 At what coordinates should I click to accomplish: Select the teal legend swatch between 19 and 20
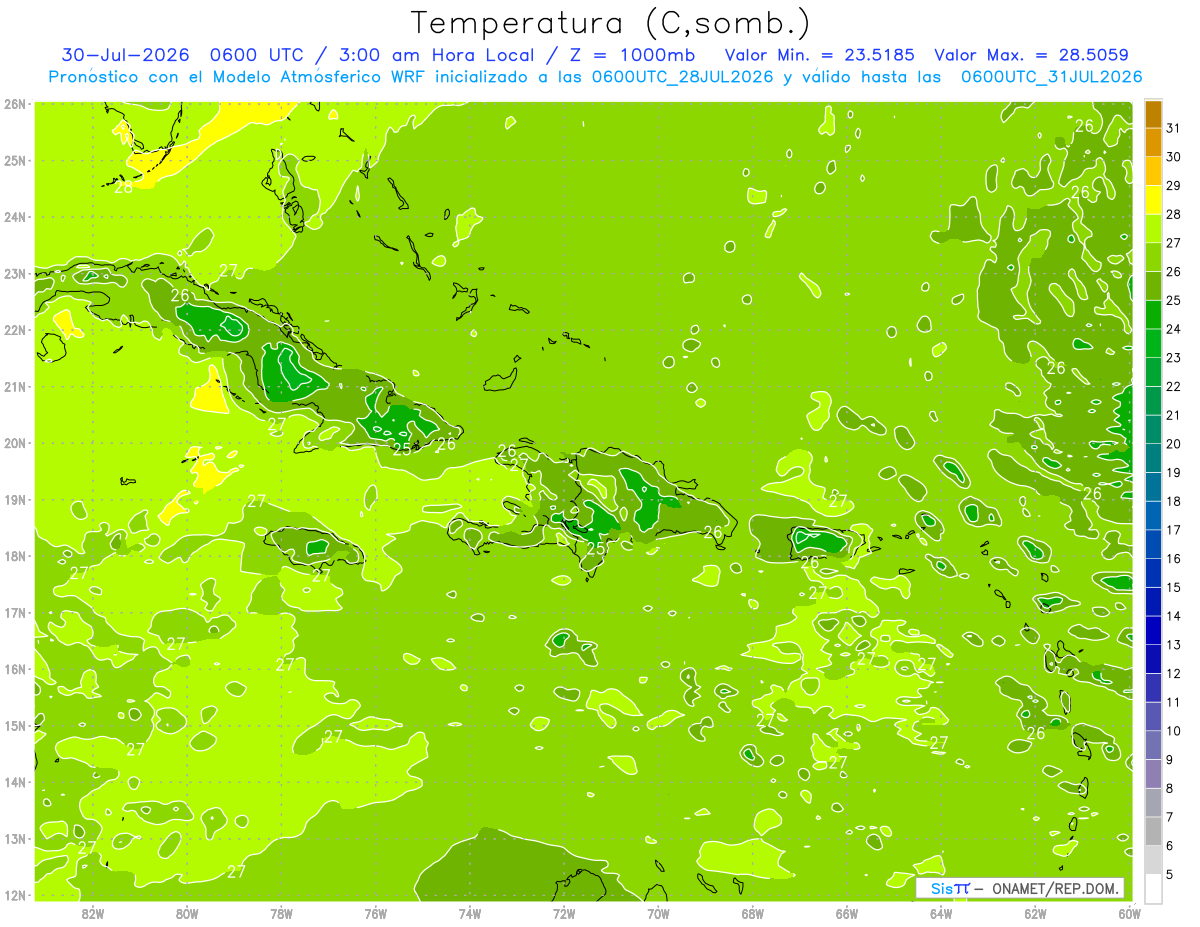pyautogui.click(x=1153, y=458)
